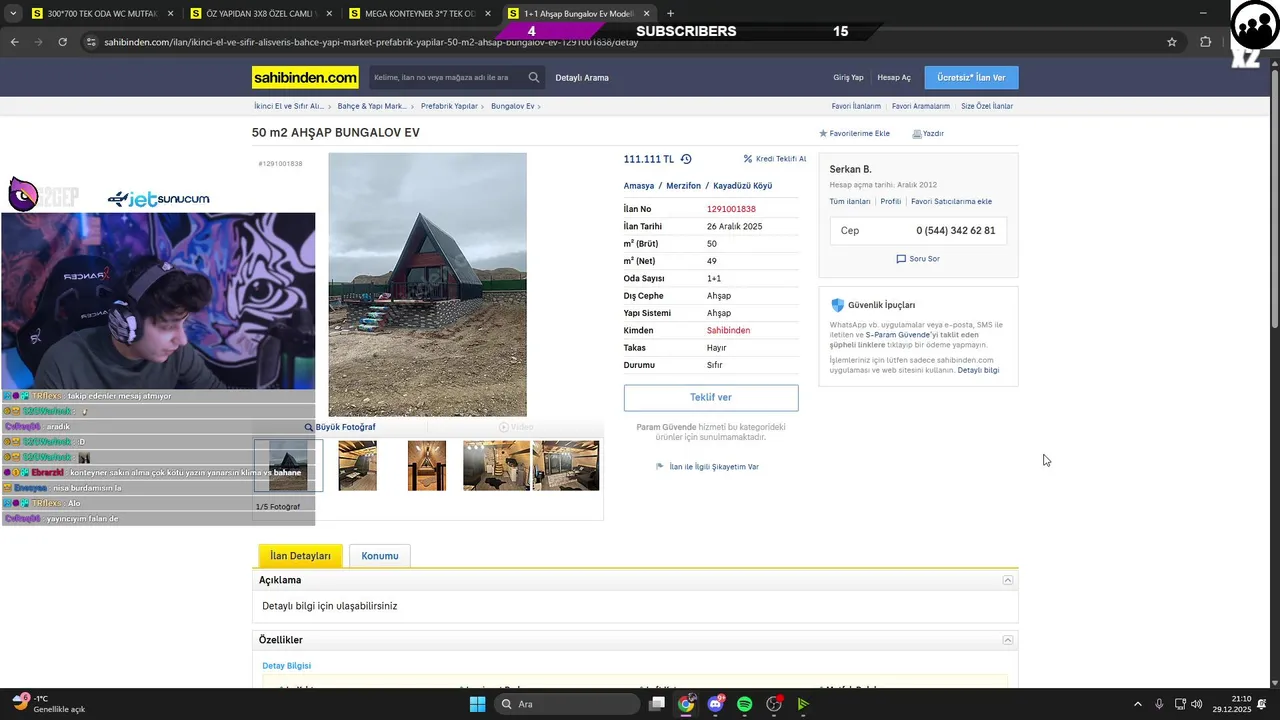
Task: Click the Kayadüzü Köyü location link
Action: 742,186
